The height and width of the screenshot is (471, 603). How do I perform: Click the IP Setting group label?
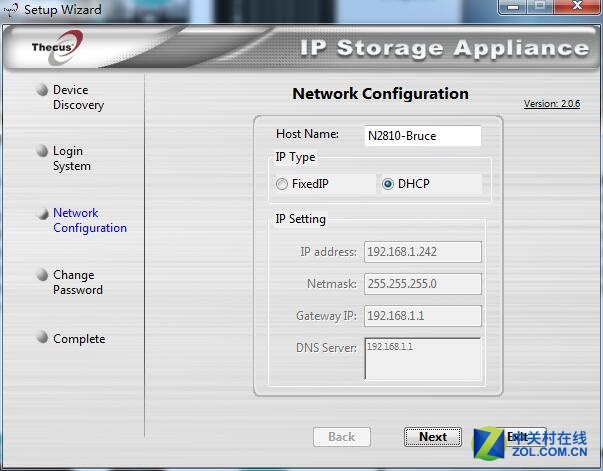(x=301, y=219)
